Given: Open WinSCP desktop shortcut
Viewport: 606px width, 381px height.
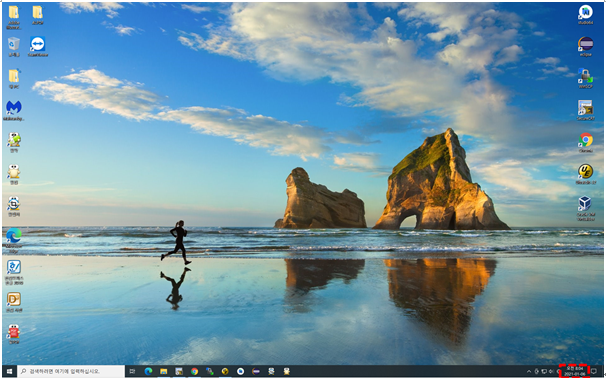Looking at the screenshot, I should 586,78.
